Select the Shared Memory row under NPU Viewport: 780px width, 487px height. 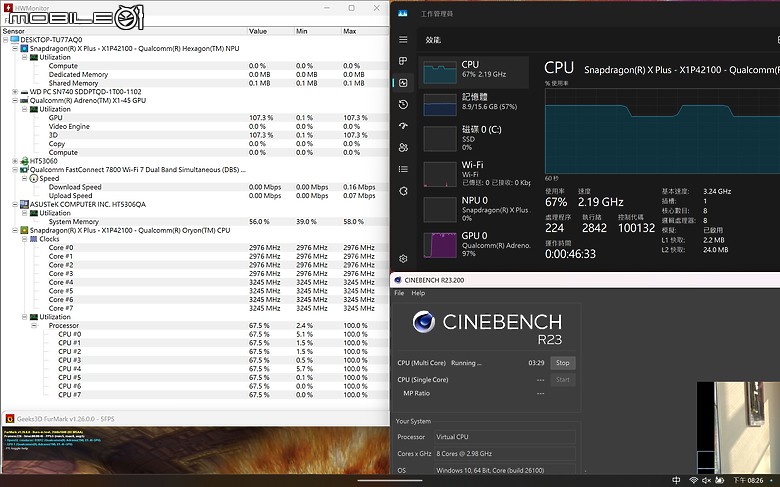pos(195,83)
